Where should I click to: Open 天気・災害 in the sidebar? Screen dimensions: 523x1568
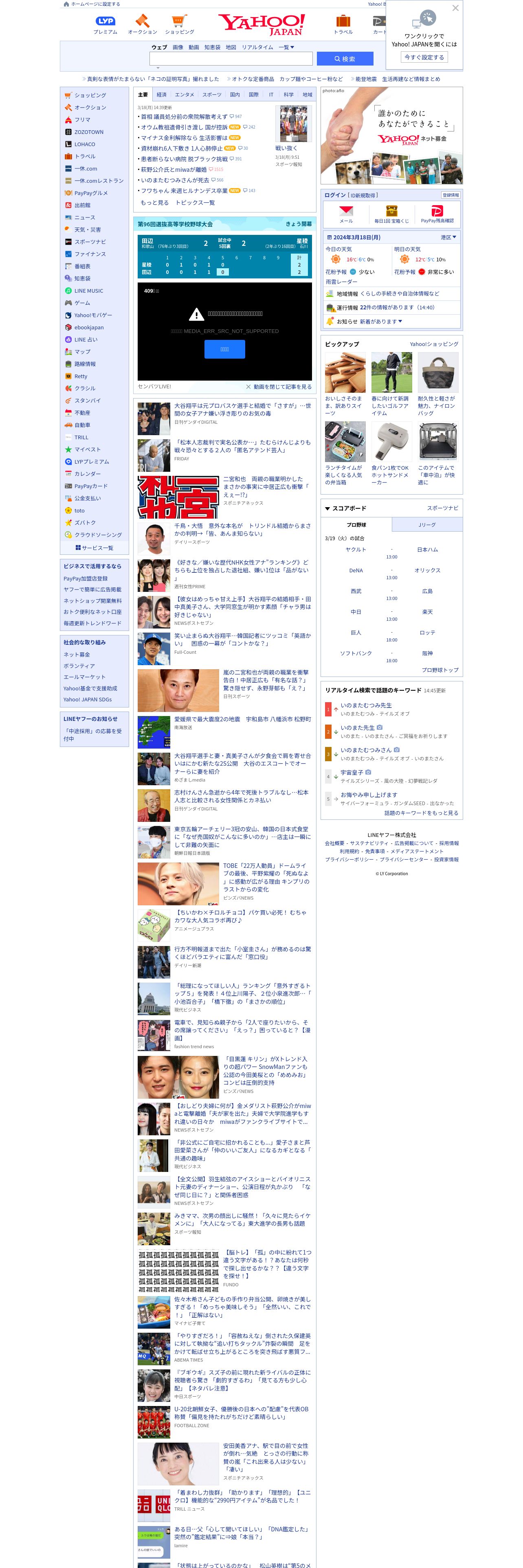(88, 230)
